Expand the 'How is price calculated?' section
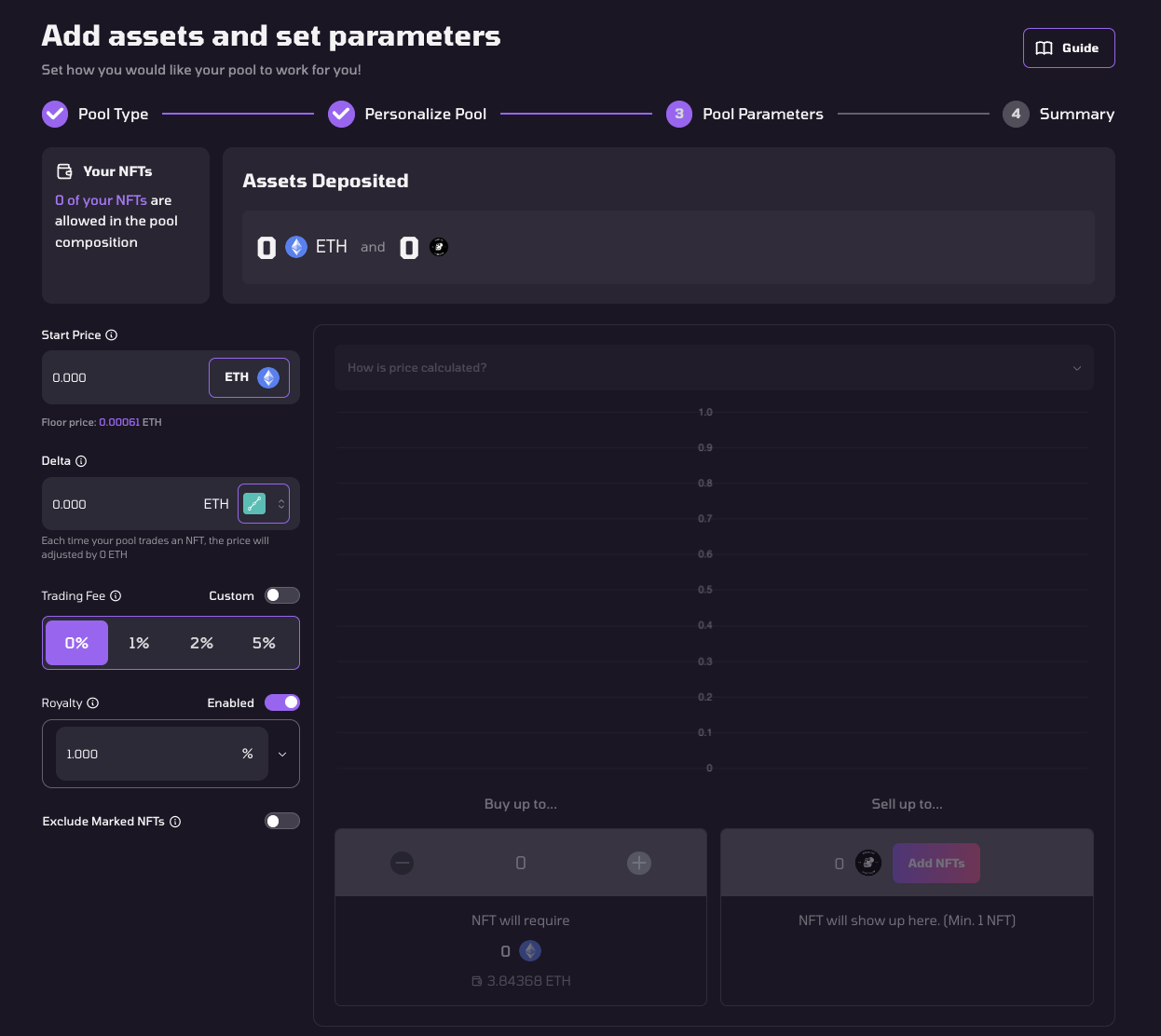The image size is (1161, 1036). [x=714, y=368]
